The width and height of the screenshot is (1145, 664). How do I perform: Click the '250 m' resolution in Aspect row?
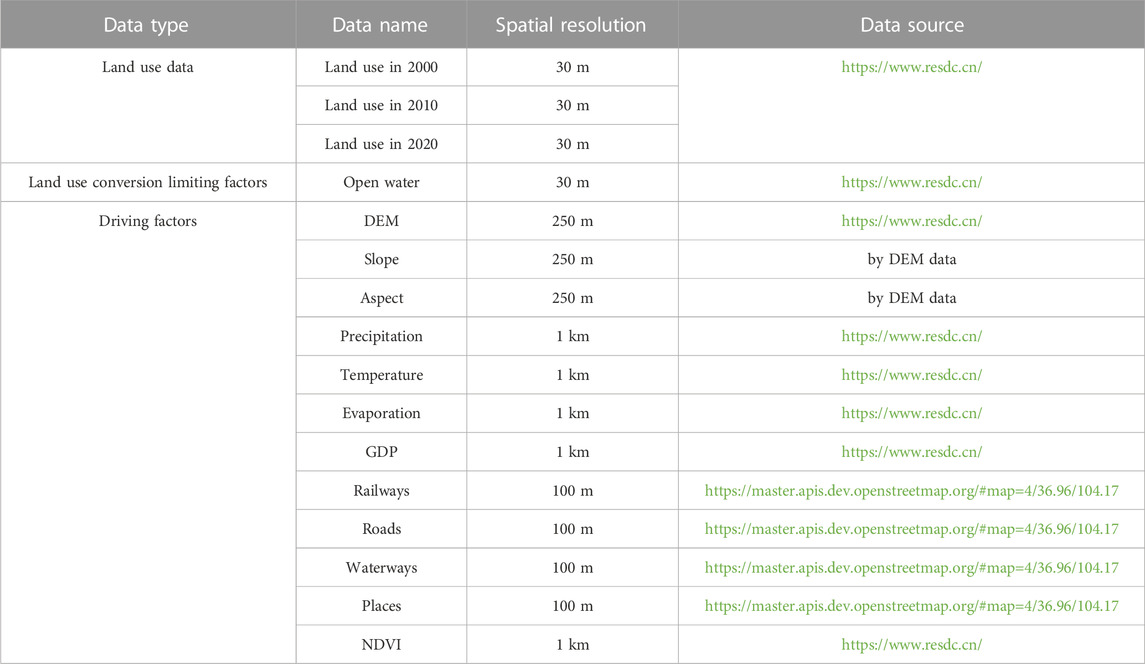click(572, 298)
